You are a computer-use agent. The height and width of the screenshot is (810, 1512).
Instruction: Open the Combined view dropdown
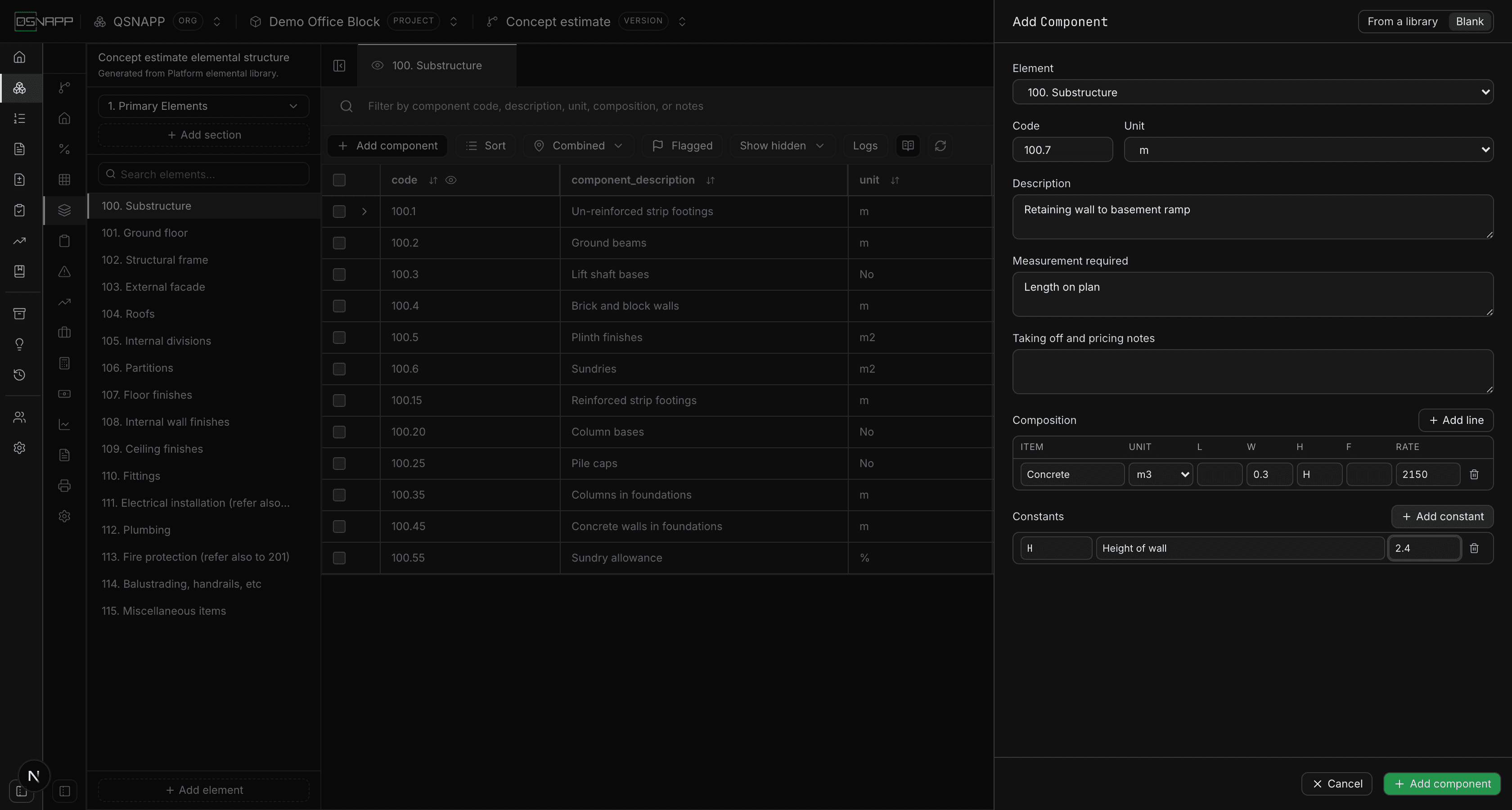coord(578,145)
